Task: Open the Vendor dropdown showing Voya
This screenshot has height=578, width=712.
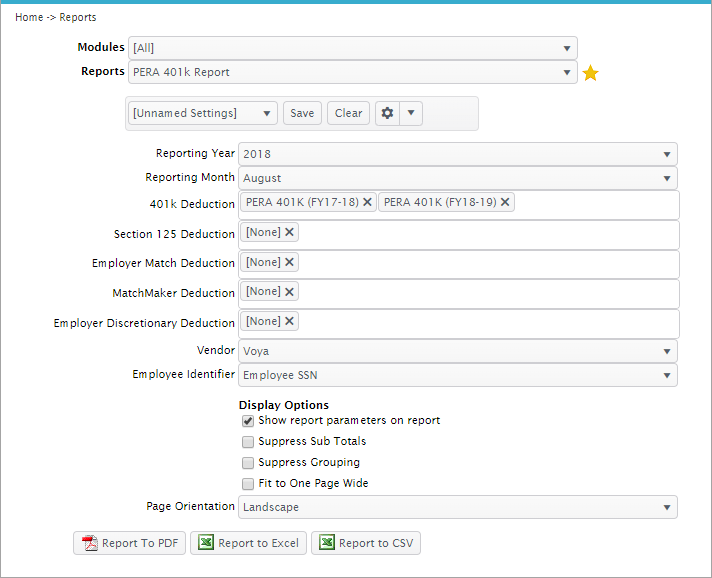Action: (457, 351)
